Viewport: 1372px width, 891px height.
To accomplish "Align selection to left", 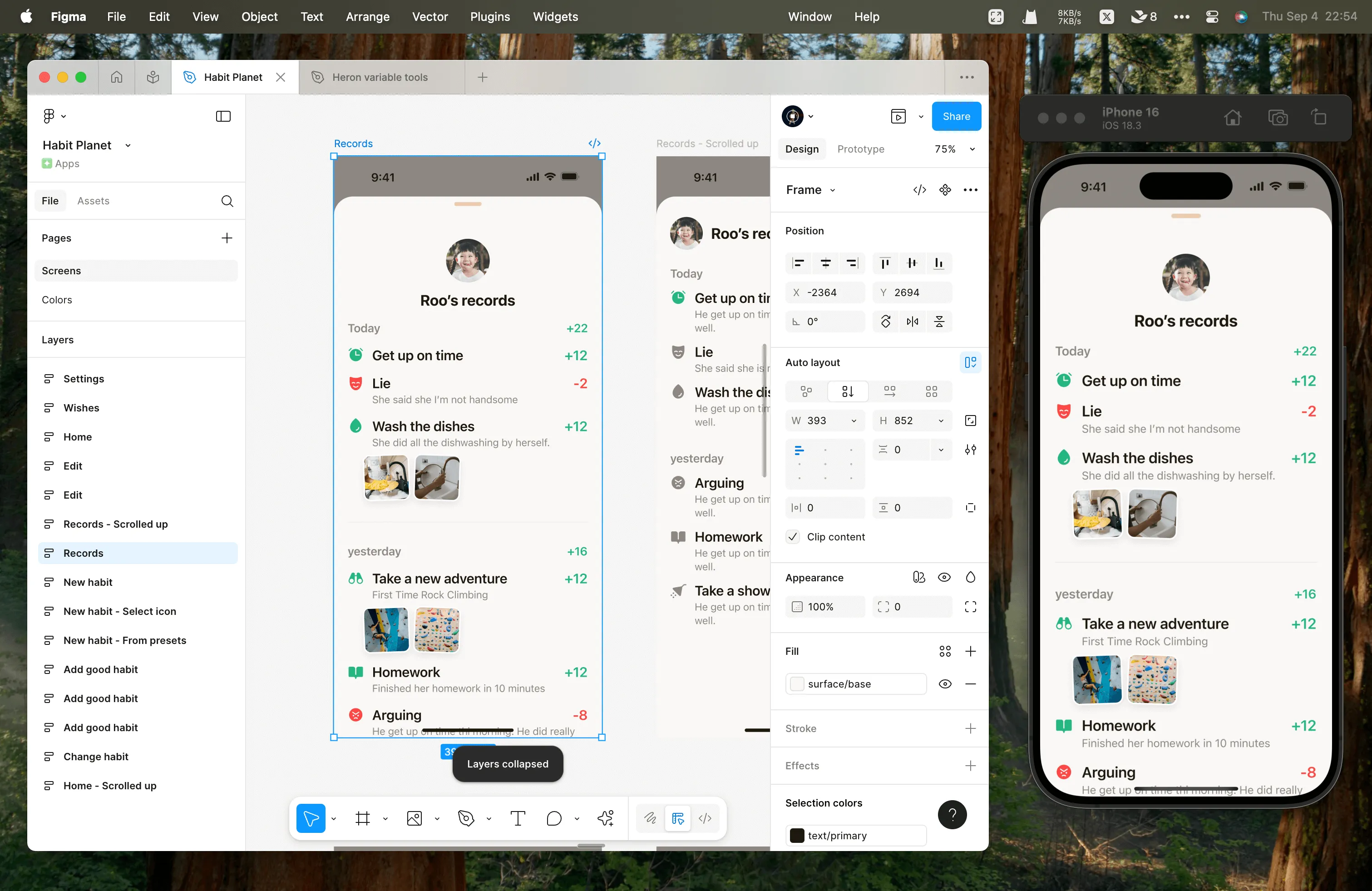I will (799, 263).
